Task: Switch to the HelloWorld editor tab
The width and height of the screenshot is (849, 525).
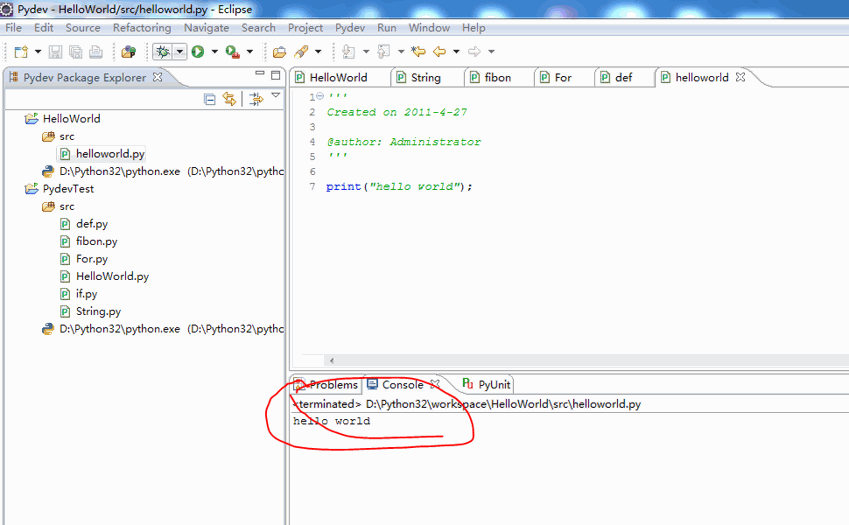Action: point(338,77)
